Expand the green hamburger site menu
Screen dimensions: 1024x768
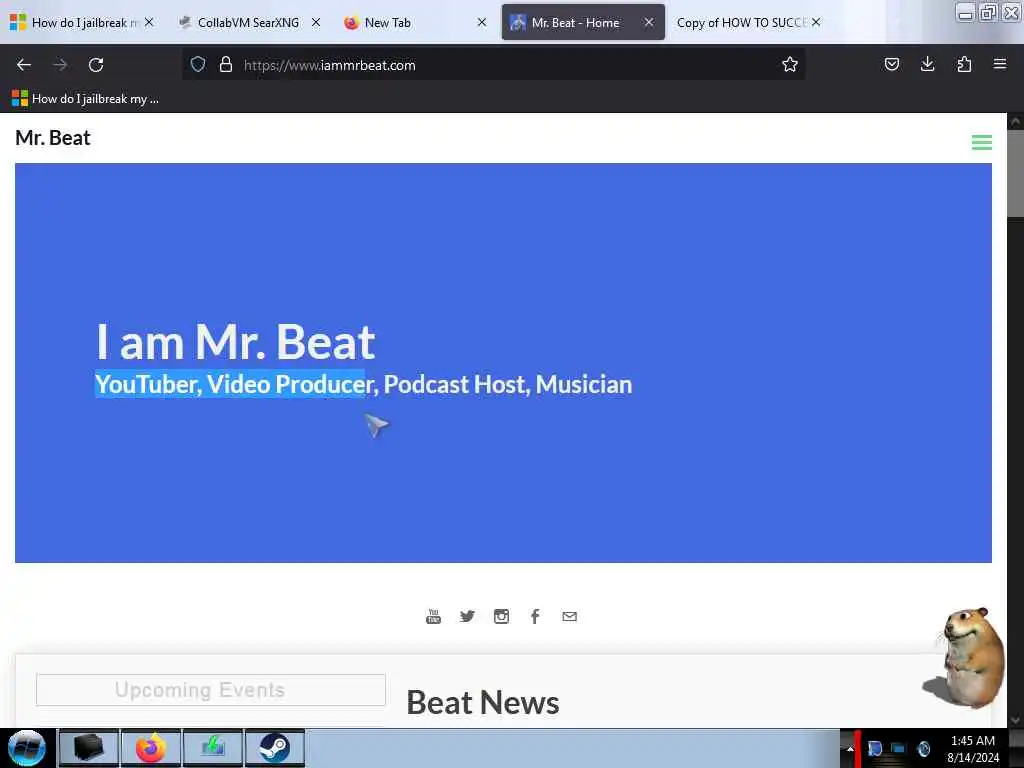pyautogui.click(x=982, y=142)
